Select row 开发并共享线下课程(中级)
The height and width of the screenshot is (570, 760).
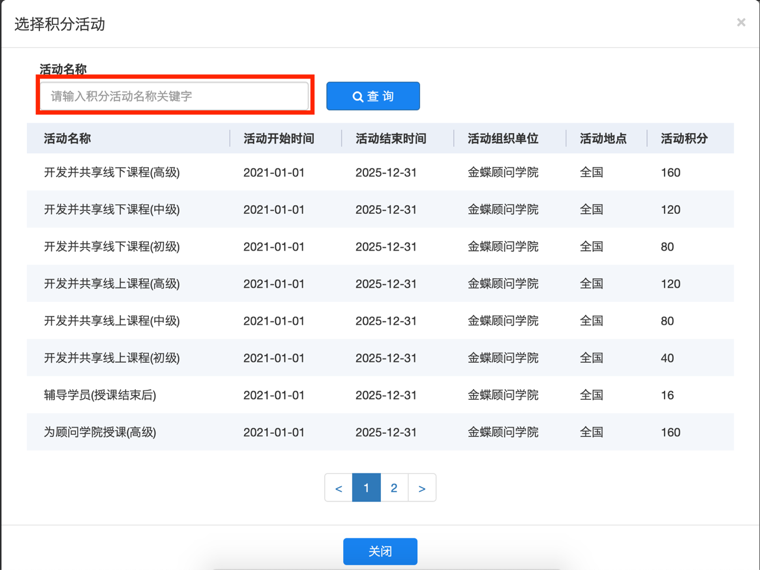click(380, 209)
